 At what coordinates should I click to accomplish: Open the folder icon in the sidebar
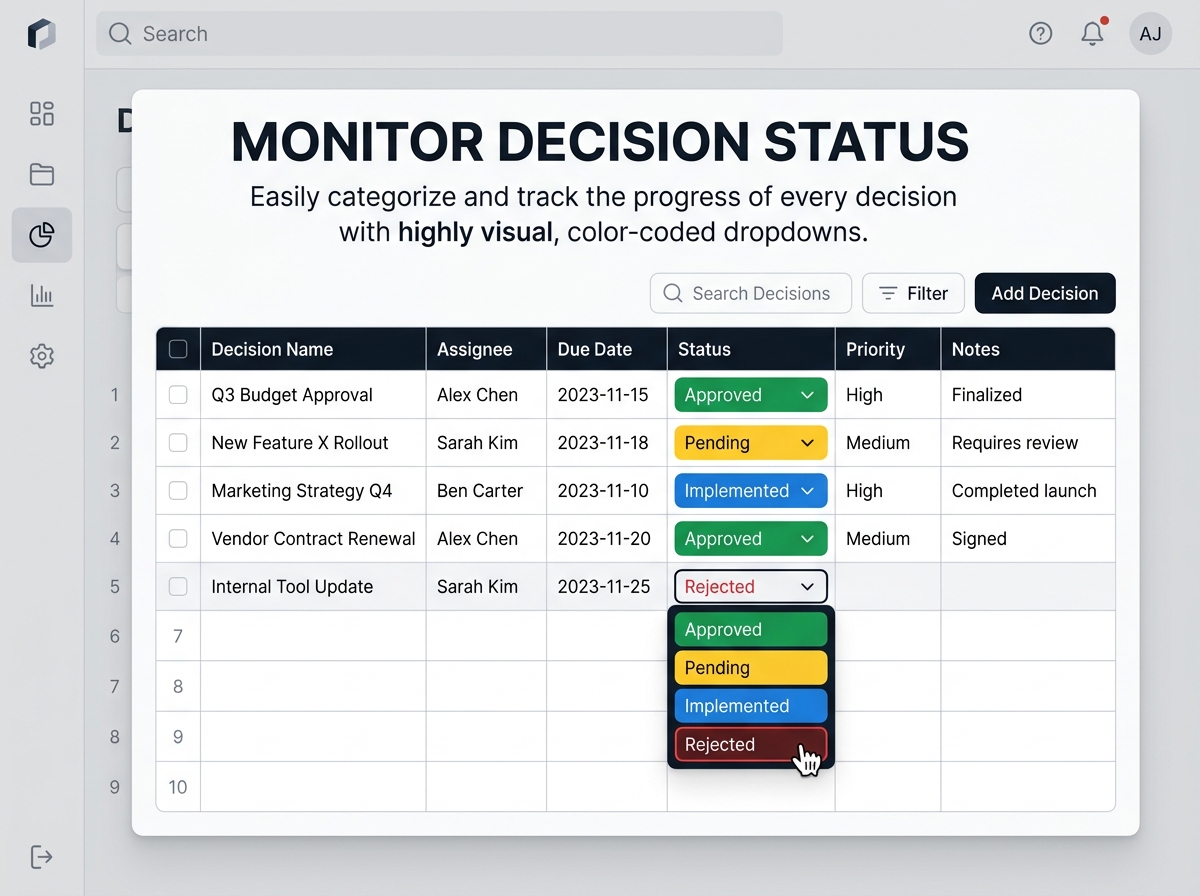coord(42,175)
